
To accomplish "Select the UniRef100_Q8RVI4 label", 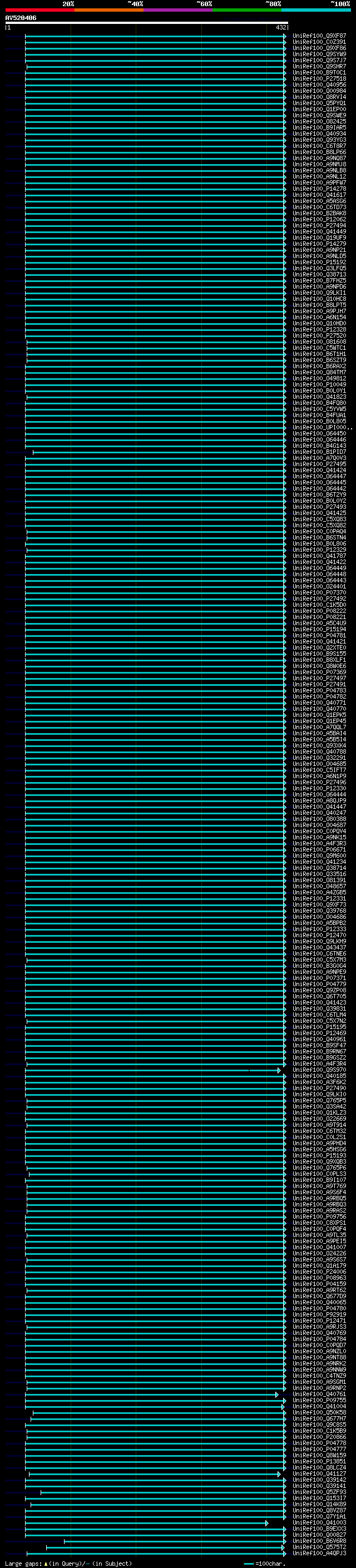I will [319, 97].
